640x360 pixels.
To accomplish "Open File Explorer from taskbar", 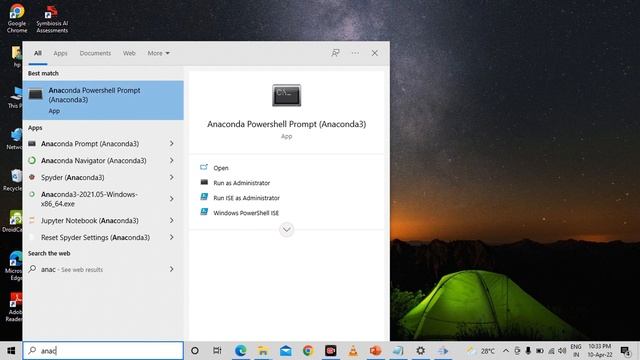I will (x=263, y=351).
